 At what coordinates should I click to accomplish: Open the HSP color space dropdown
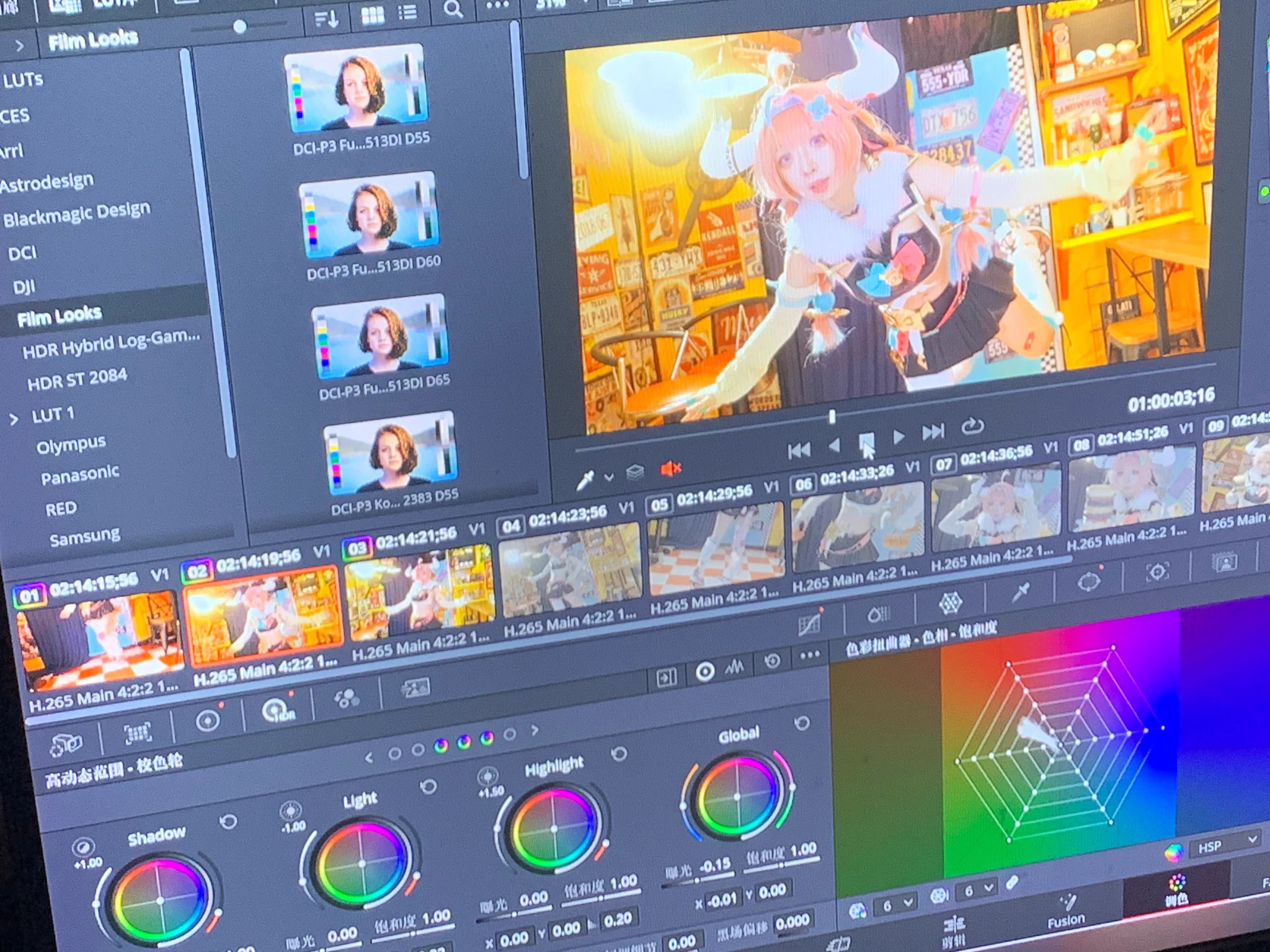coord(1227,844)
